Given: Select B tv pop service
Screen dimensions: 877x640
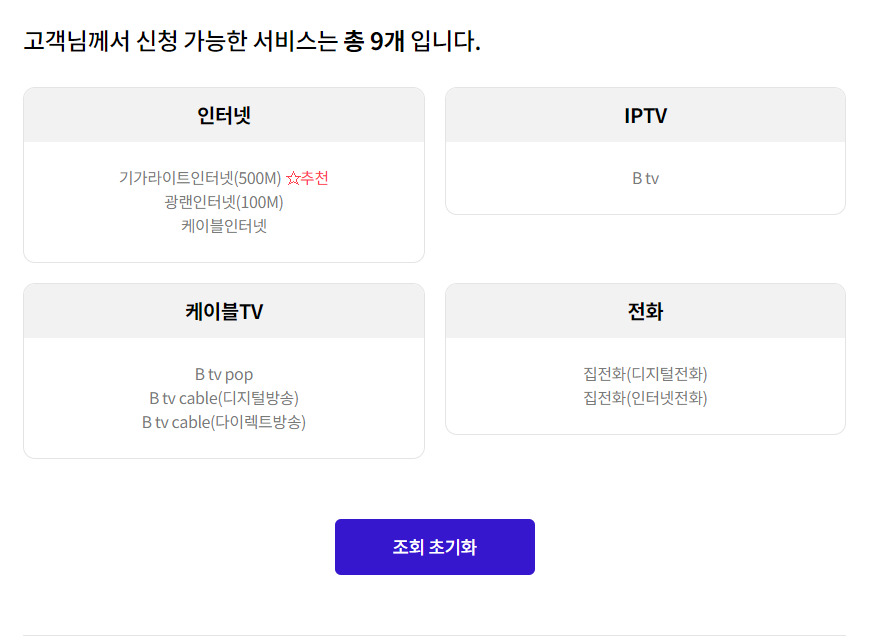Looking at the screenshot, I should click(x=224, y=374).
